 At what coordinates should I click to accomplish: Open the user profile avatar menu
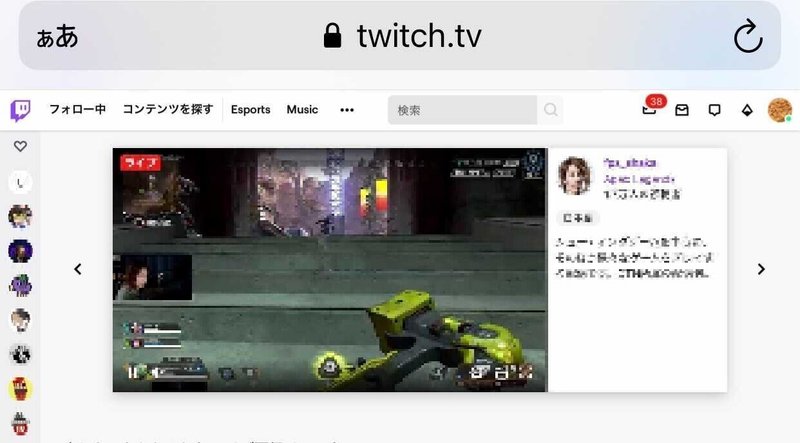click(x=780, y=110)
